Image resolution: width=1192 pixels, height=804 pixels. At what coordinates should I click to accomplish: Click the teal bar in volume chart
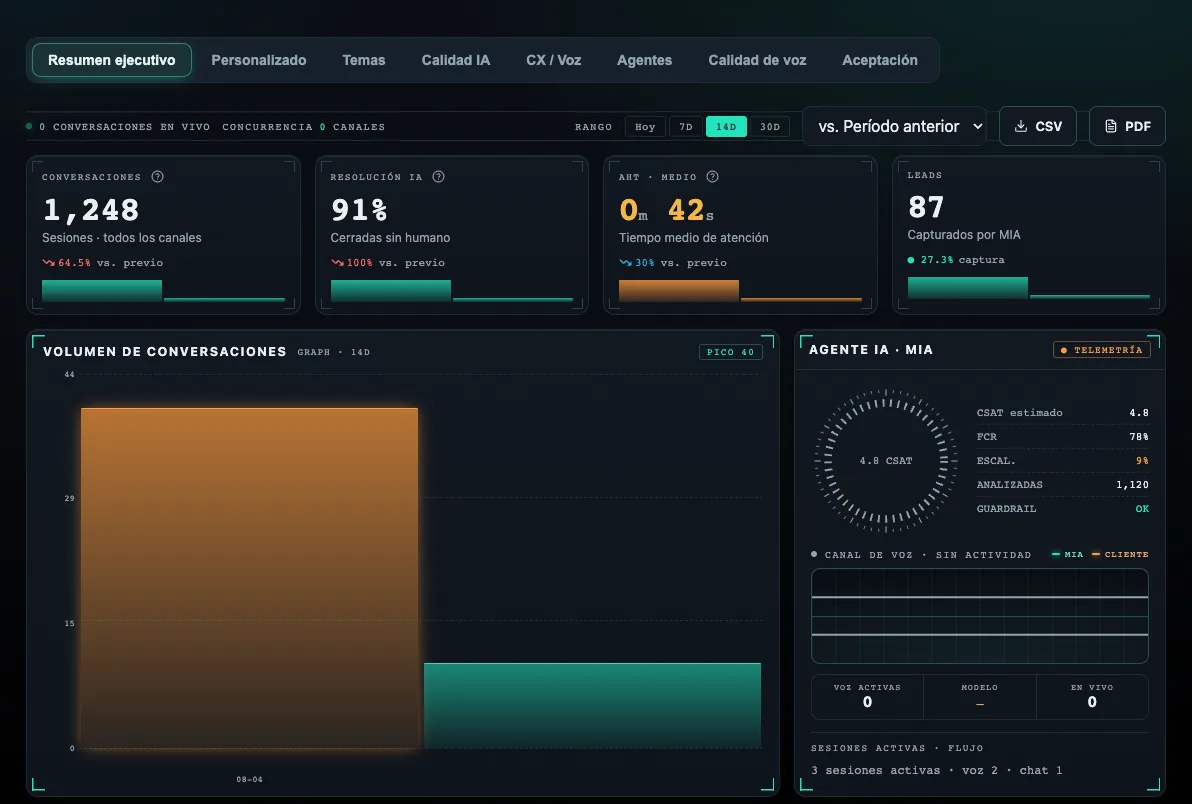[592, 706]
